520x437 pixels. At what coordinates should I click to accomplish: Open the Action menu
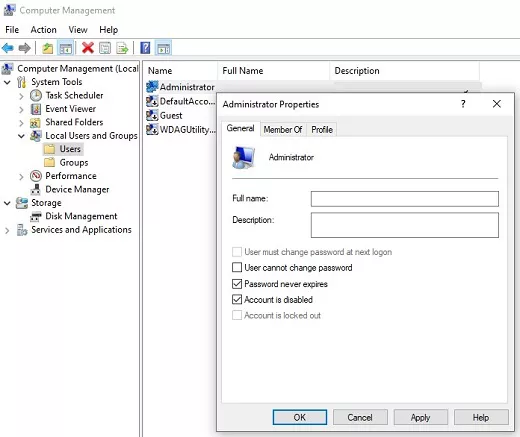tap(43, 30)
